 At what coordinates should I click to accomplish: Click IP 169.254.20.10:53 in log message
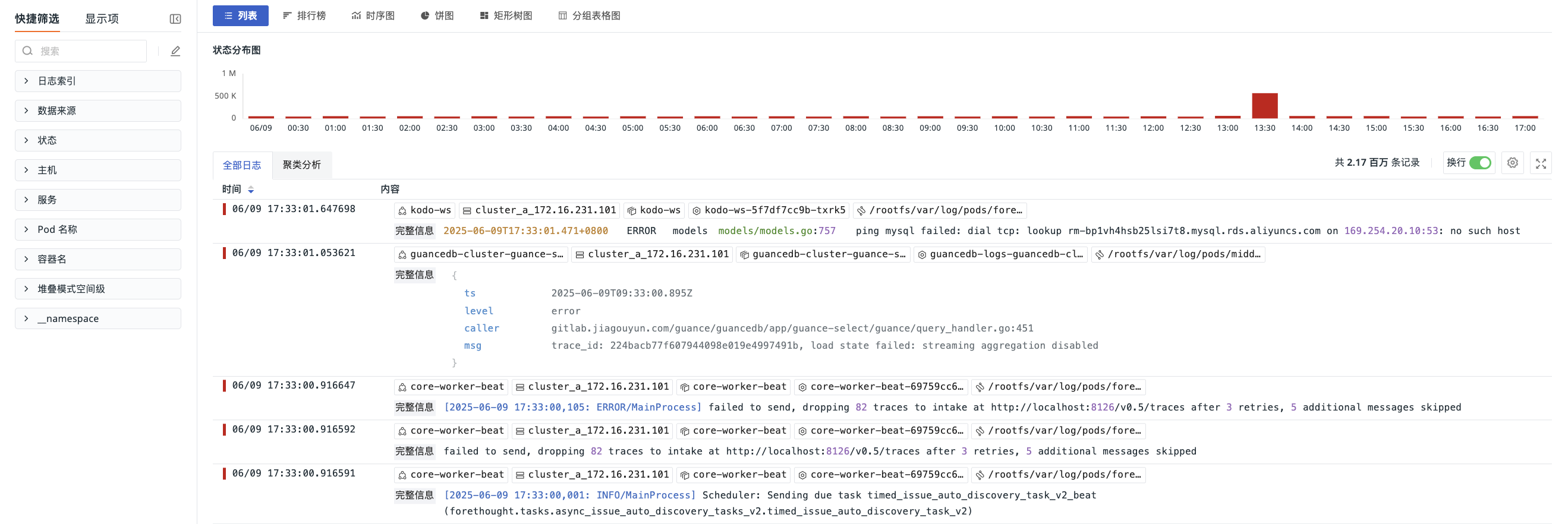click(x=1391, y=231)
